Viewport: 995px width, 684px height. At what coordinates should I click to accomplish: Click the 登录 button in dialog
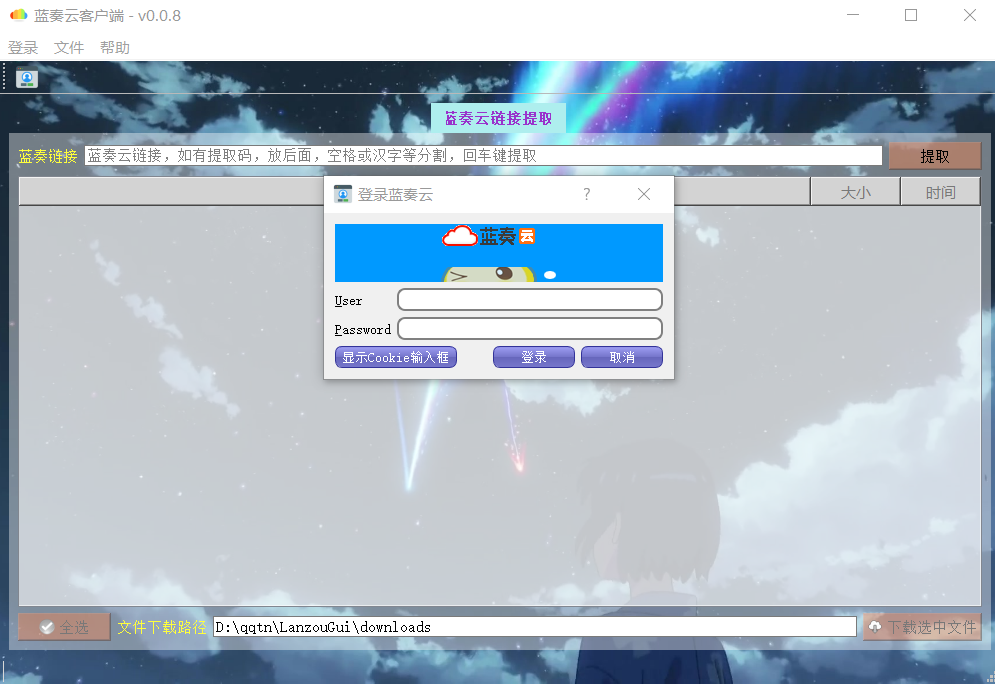(534, 357)
